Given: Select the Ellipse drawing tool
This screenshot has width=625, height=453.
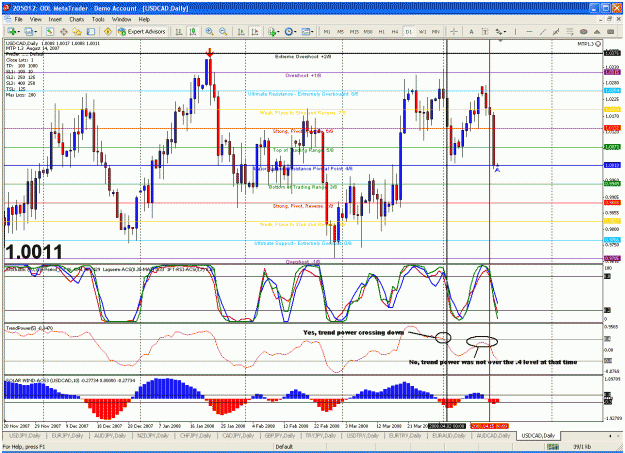Looking at the screenshot, I should click(x=584, y=32).
